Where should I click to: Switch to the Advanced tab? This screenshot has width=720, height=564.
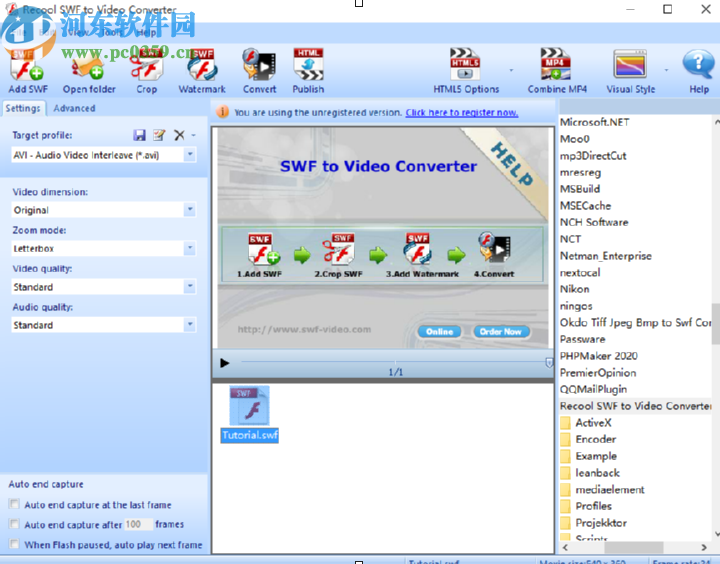point(74,108)
